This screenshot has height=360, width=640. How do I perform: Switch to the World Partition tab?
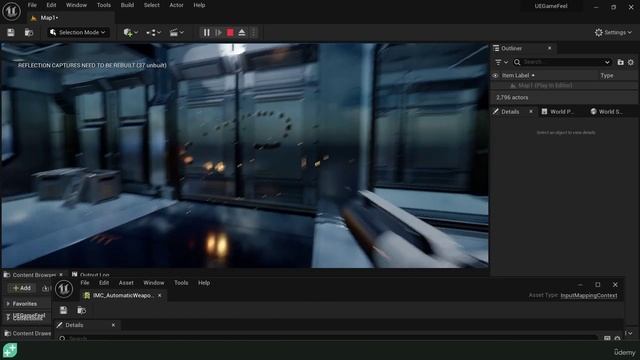[x=561, y=111]
